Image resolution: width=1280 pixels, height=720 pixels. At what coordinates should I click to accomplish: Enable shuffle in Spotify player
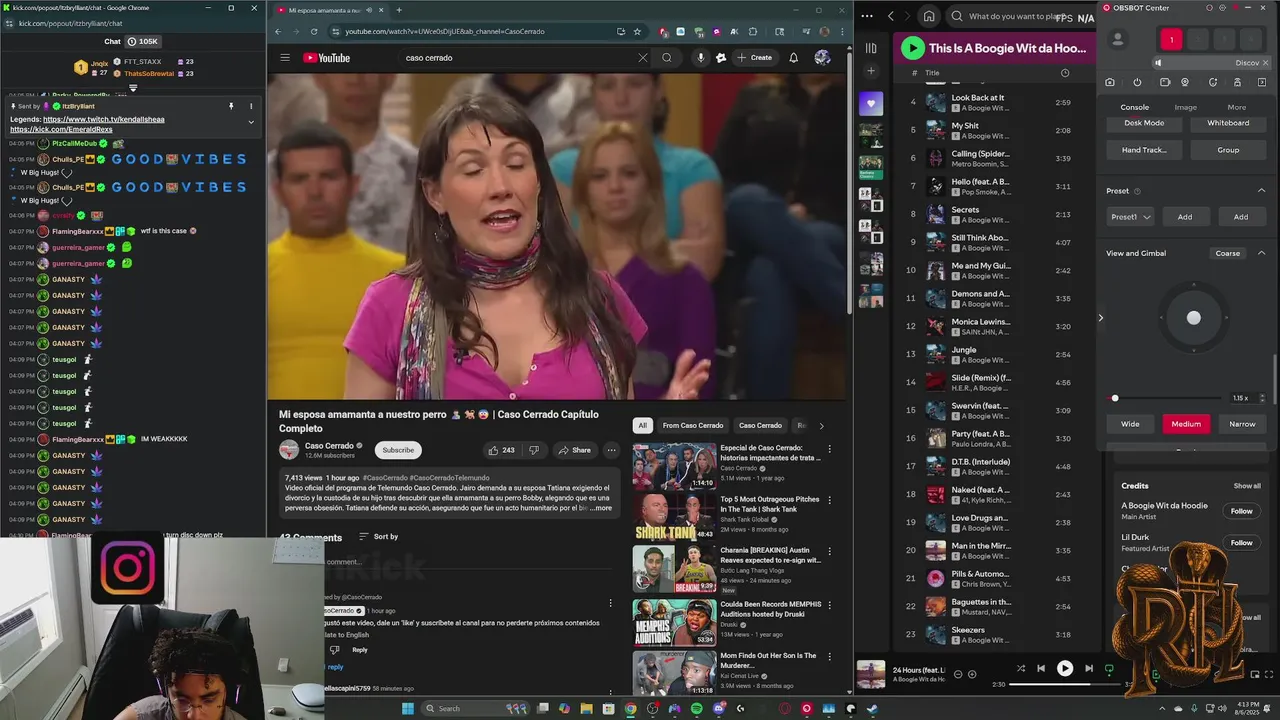(x=1020, y=669)
